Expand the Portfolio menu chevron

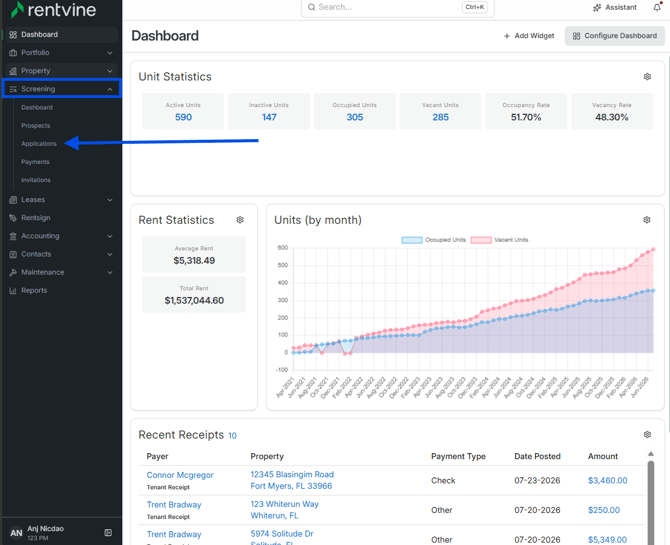point(110,53)
